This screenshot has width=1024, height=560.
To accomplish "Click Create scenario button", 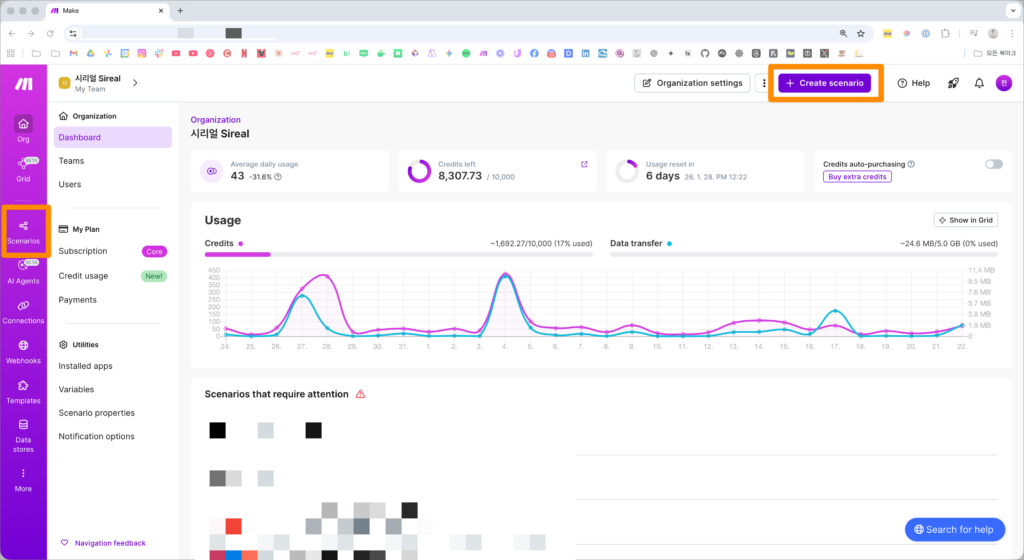I will point(825,83).
